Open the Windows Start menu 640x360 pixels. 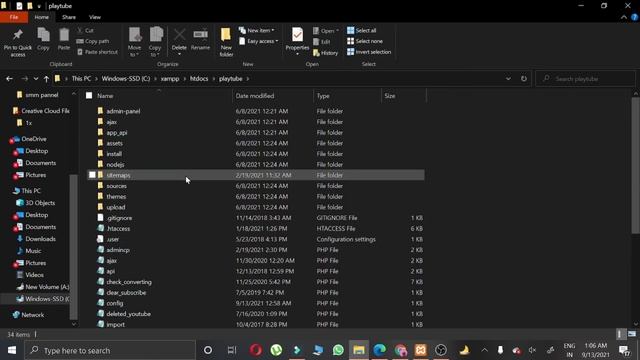(x=11, y=350)
